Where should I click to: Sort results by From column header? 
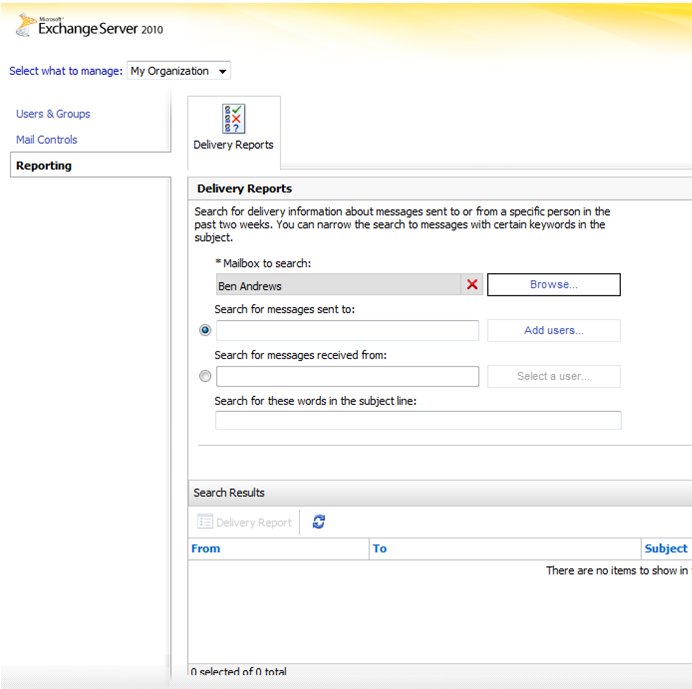click(x=206, y=549)
